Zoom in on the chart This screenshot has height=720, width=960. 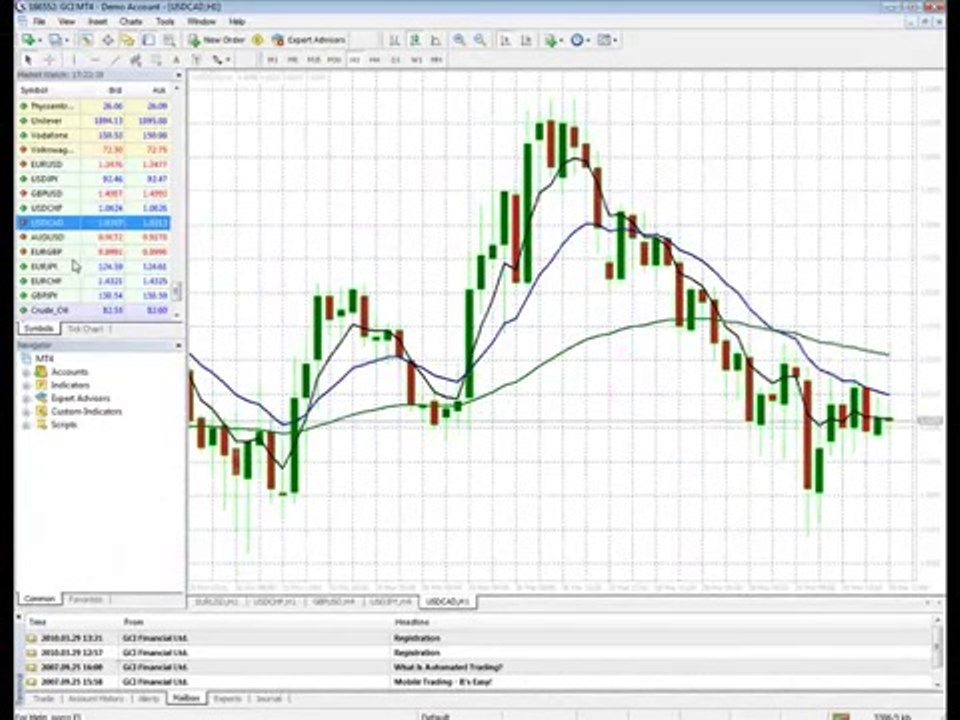point(459,40)
